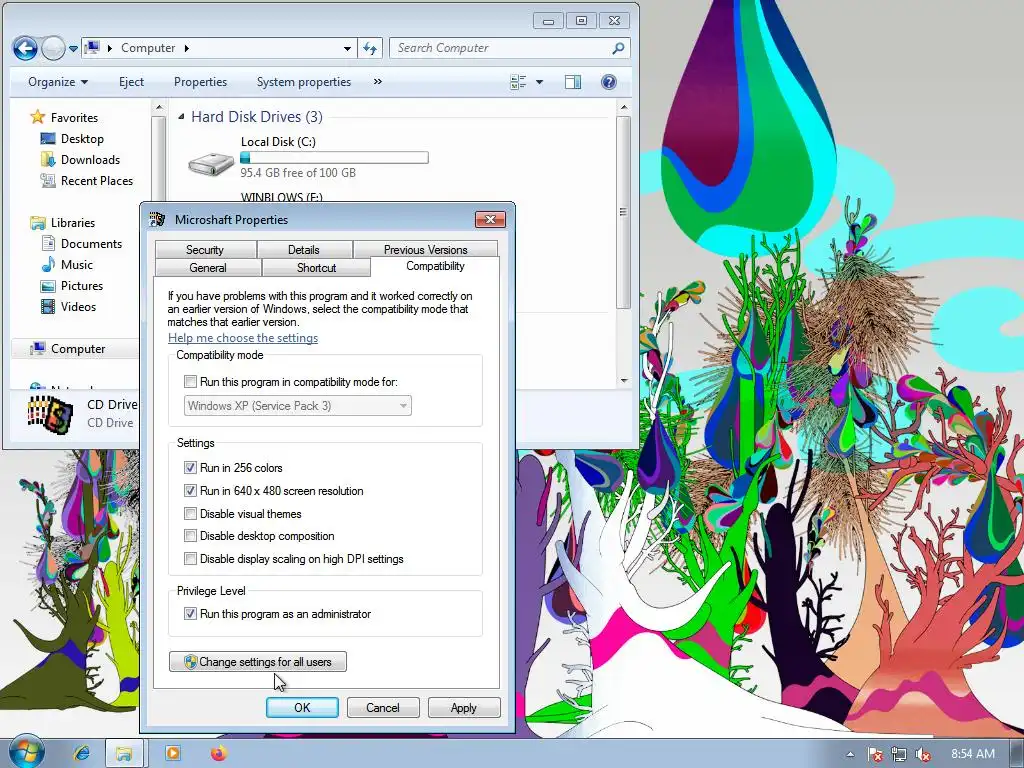Click the computer icon in the address bar
The width and height of the screenshot is (1024, 768).
(x=93, y=48)
